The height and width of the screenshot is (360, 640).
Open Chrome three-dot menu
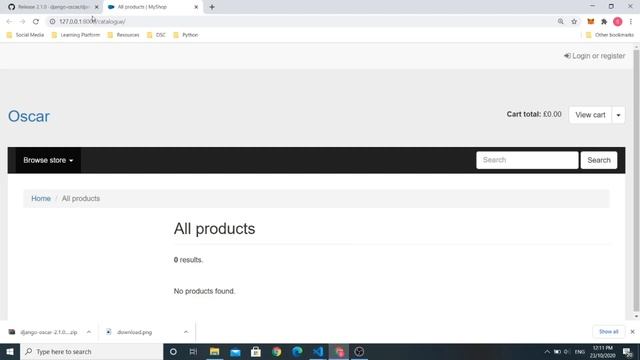point(631,22)
